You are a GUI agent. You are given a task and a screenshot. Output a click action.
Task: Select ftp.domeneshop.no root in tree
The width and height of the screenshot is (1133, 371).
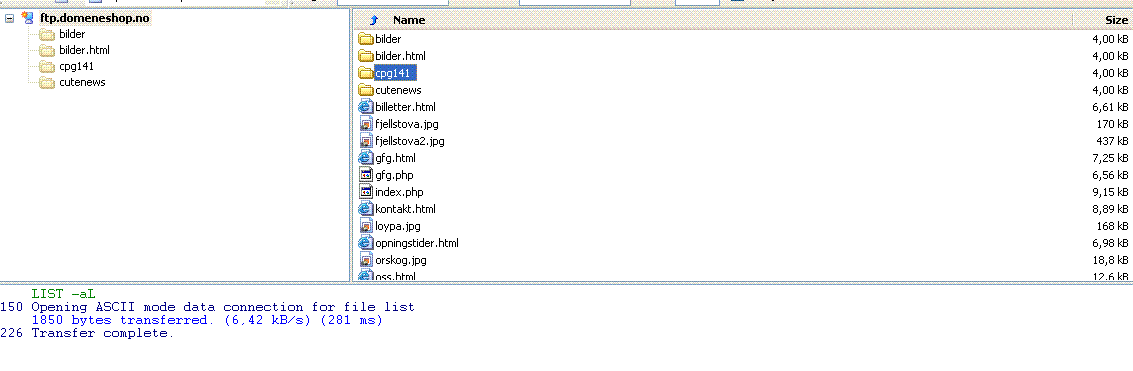pyautogui.click(x=95, y=18)
